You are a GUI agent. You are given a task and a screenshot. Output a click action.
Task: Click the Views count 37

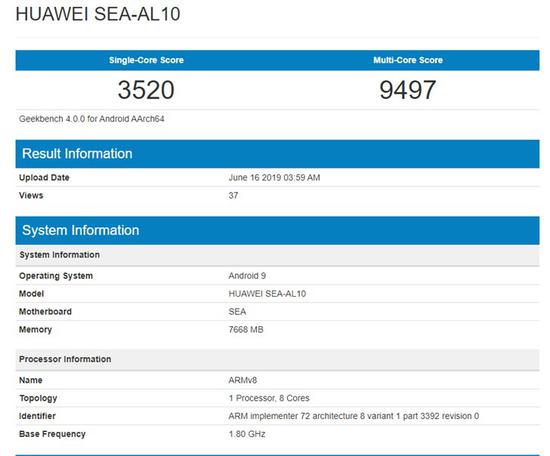[233, 195]
